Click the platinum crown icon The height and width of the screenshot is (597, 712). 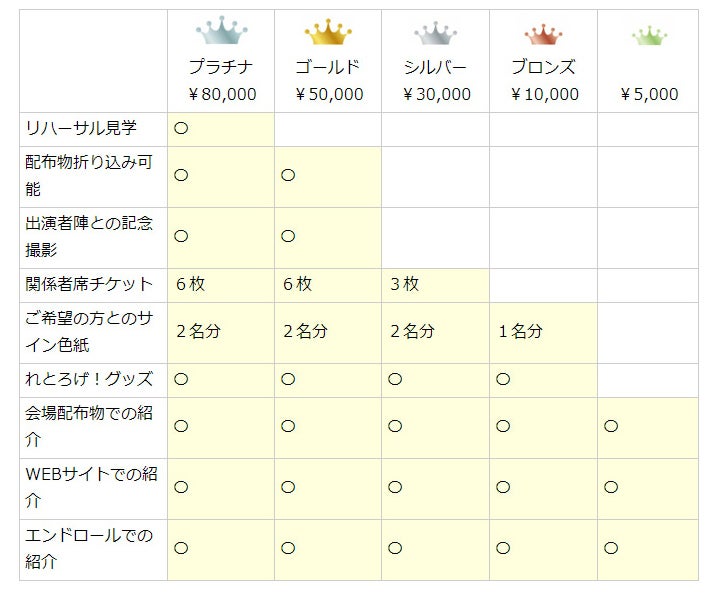click(221, 33)
